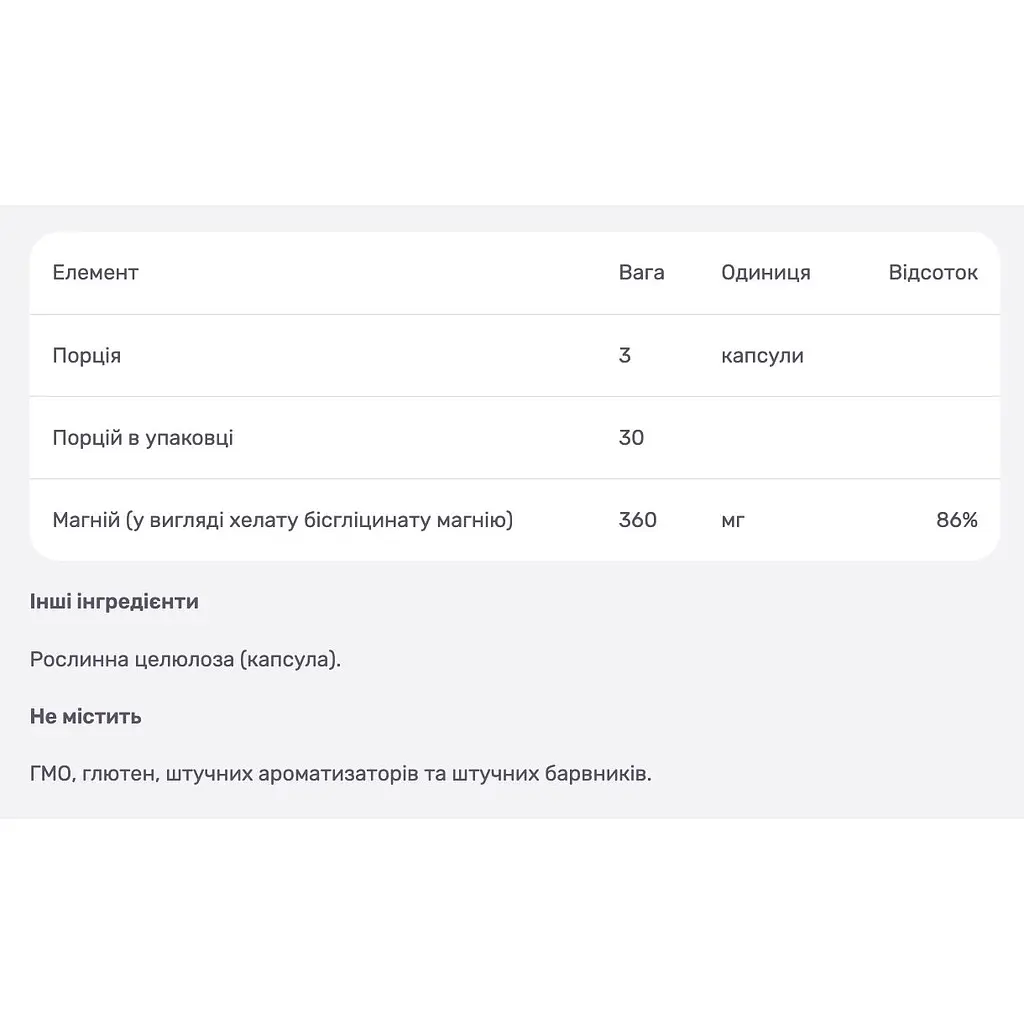Select the Рослинна целюлоза (капсула) text
This screenshot has height=1024, width=1024.
pos(185,660)
